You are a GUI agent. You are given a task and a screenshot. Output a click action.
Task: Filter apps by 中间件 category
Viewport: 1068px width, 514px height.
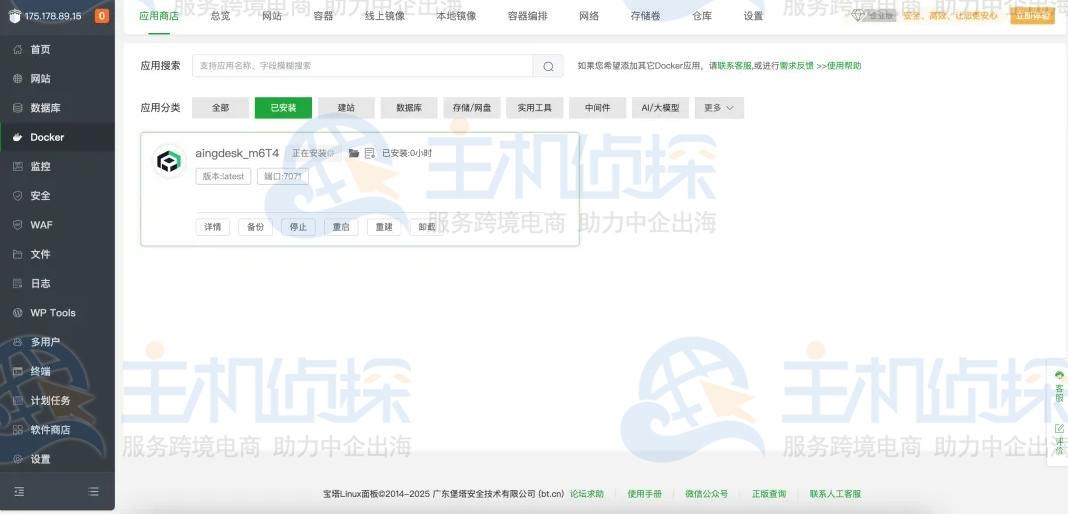(x=597, y=108)
